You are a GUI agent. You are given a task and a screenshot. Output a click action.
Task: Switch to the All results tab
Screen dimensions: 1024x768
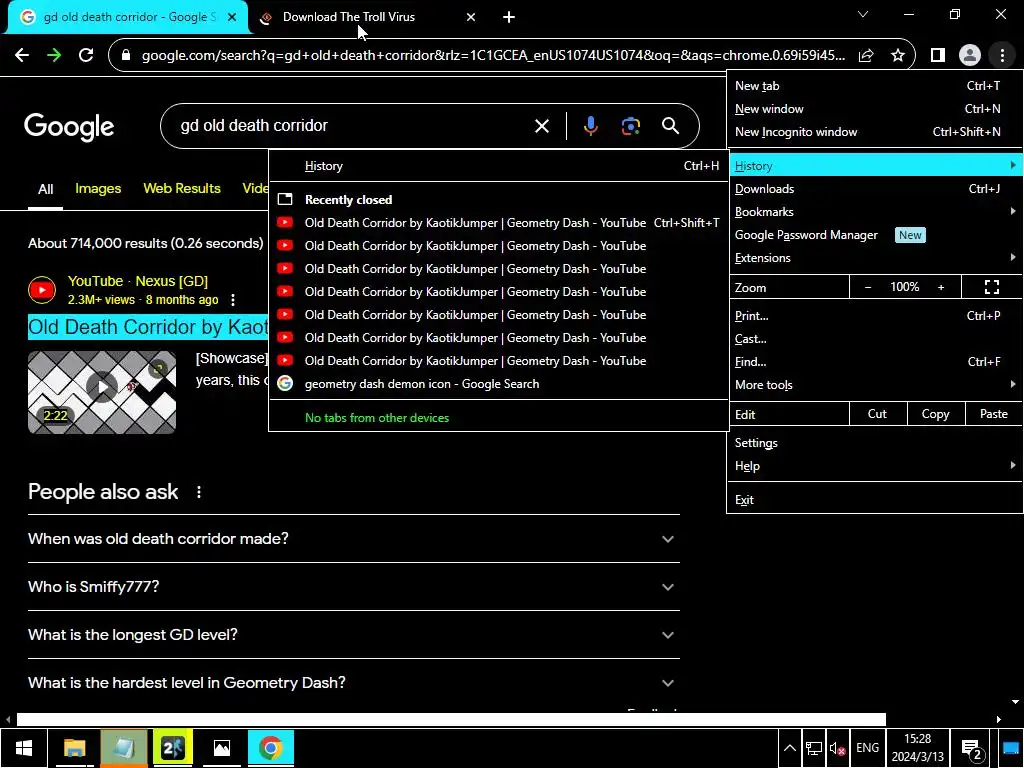point(45,189)
